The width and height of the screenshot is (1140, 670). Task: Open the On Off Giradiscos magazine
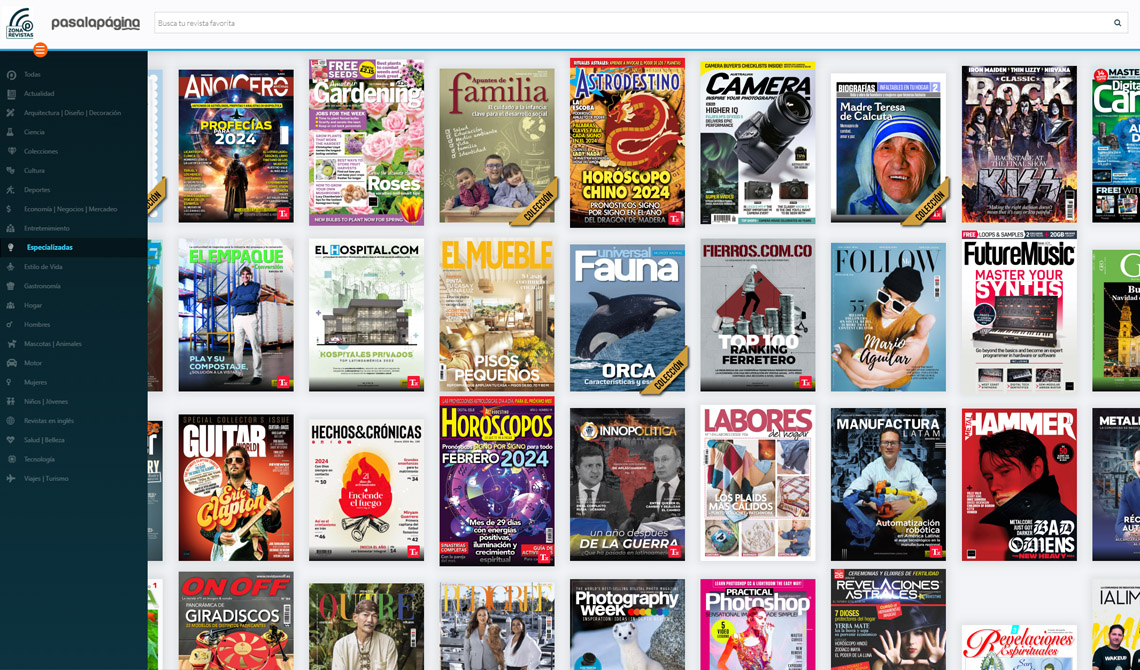tap(236, 621)
